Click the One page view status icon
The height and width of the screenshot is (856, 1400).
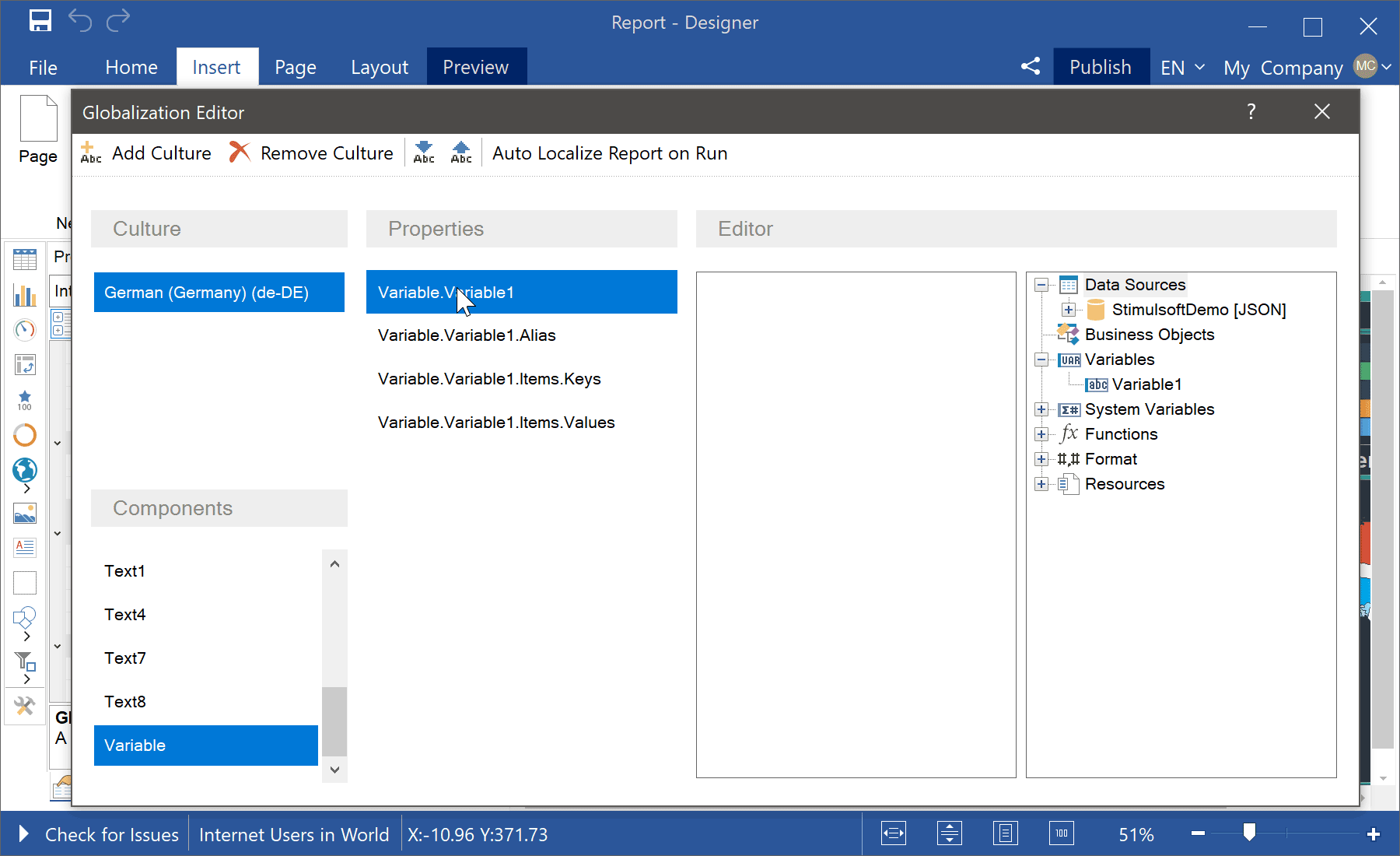point(1006,834)
